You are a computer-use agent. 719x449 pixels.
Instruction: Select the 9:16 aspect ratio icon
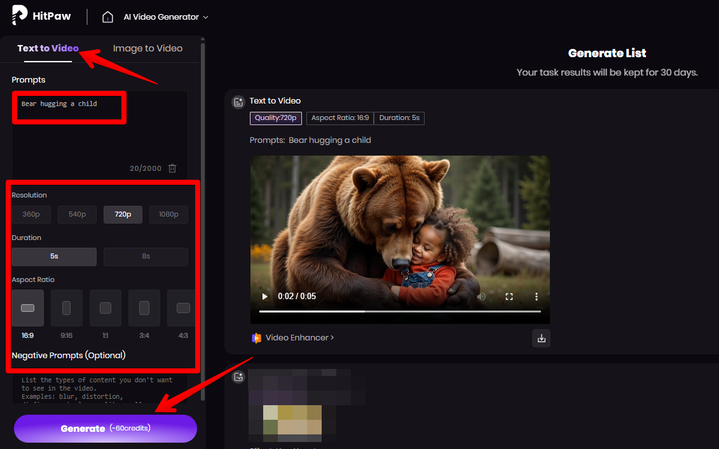(67, 308)
